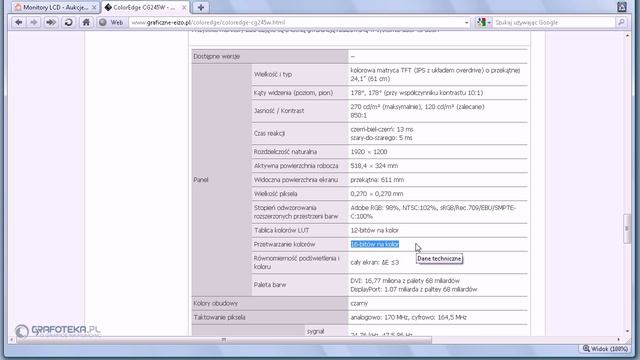The height and width of the screenshot is (360, 640).
Task: Click the 'przekątna: 611 mm' value
Action: [377, 180]
